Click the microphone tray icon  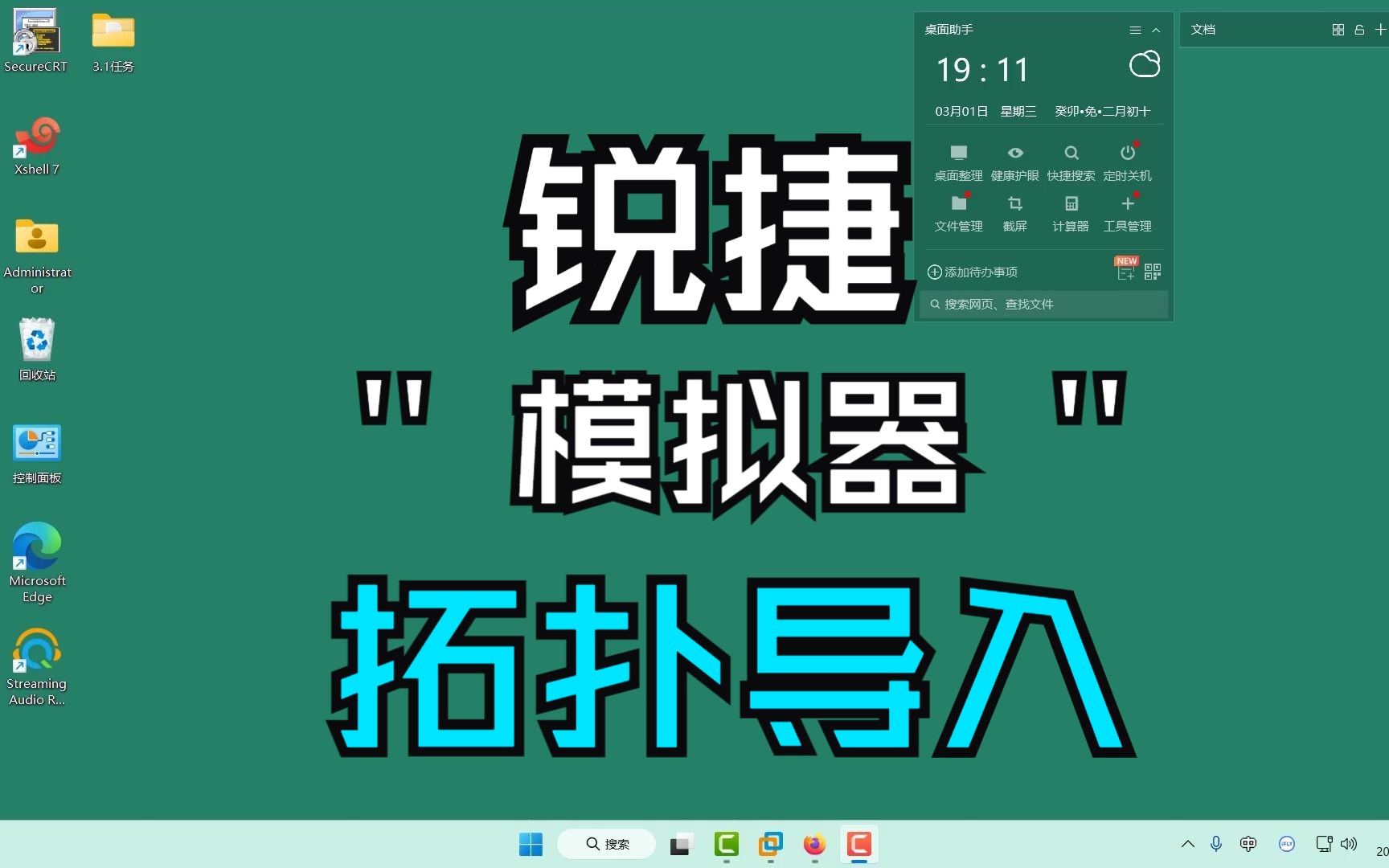1216,844
